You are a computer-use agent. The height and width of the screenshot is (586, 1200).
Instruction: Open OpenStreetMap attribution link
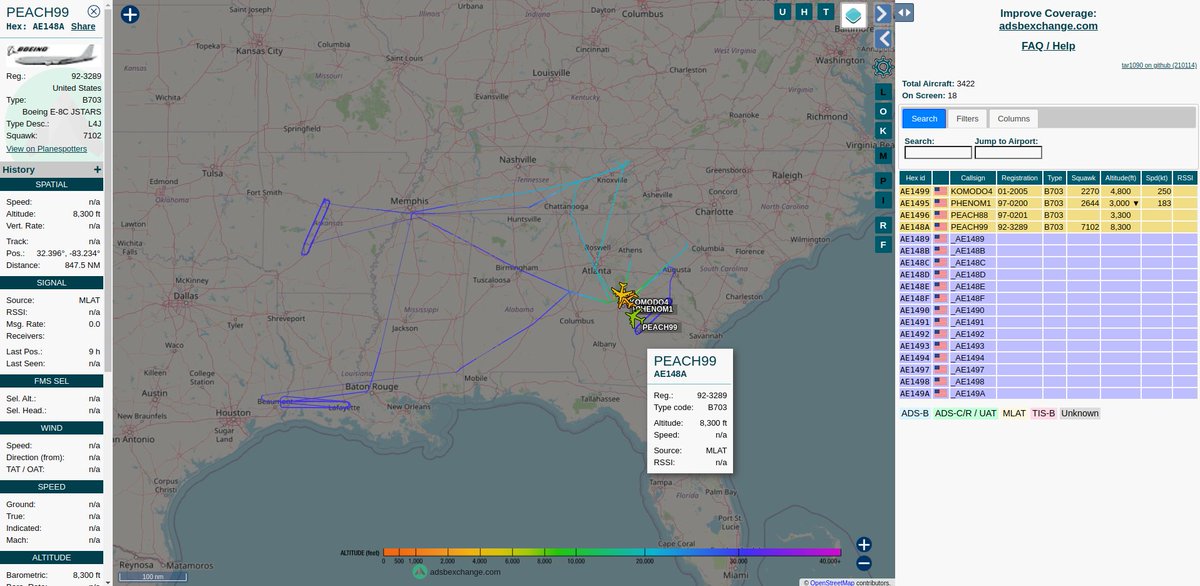(x=833, y=582)
